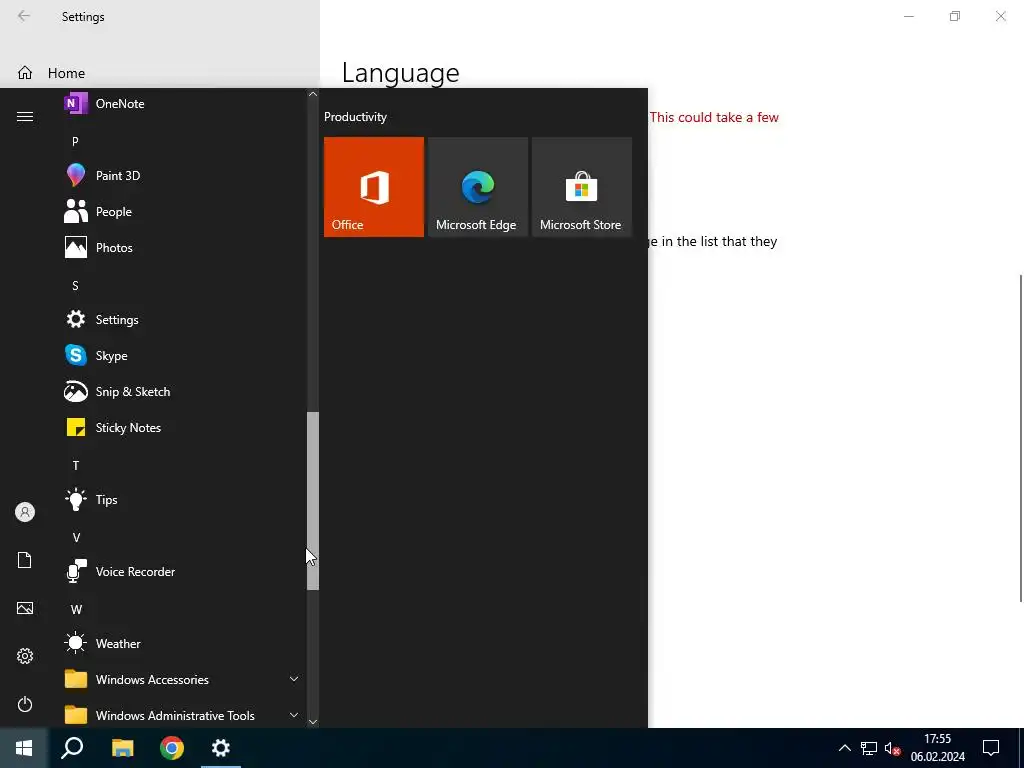Image resolution: width=1024 pixels, height=768 pixels.
Task: Open the Action Center notifications
Action: [x=991, y=748]
